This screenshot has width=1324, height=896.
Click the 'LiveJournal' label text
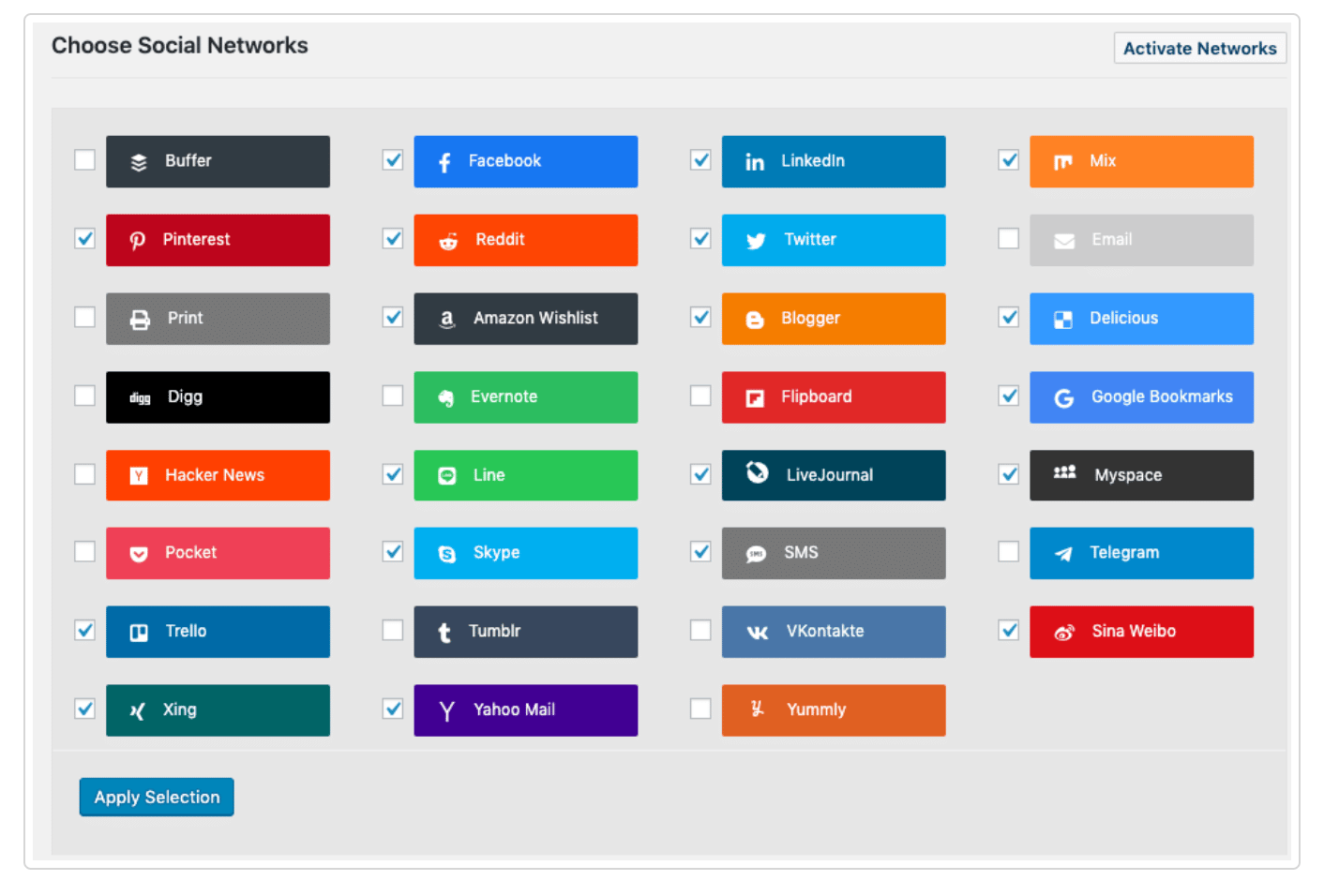click(830, 475)
